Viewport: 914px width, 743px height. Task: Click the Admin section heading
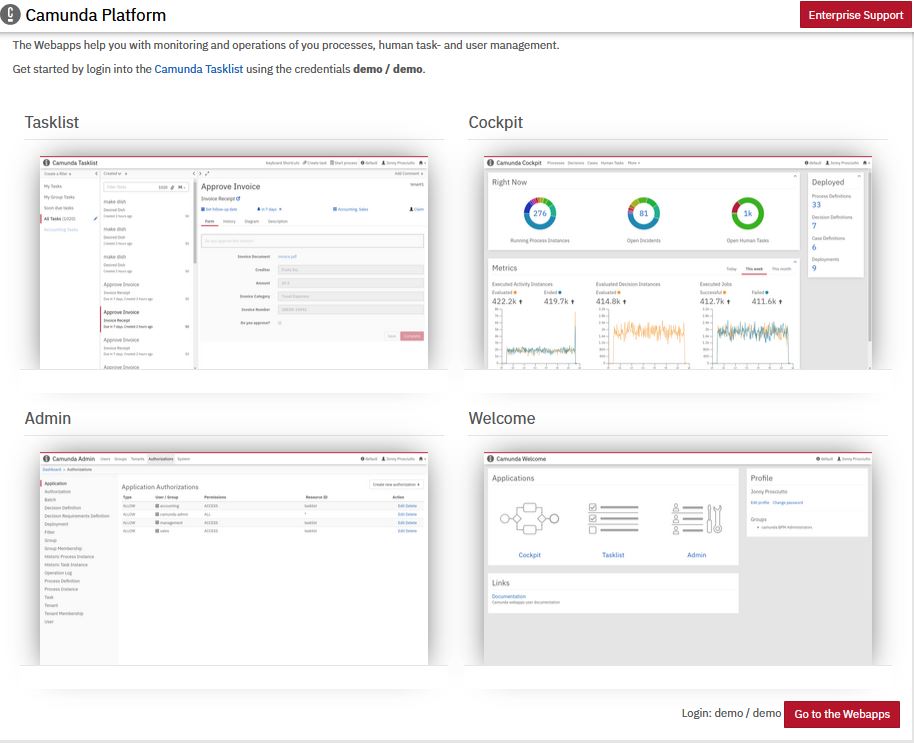click(48, 418)
